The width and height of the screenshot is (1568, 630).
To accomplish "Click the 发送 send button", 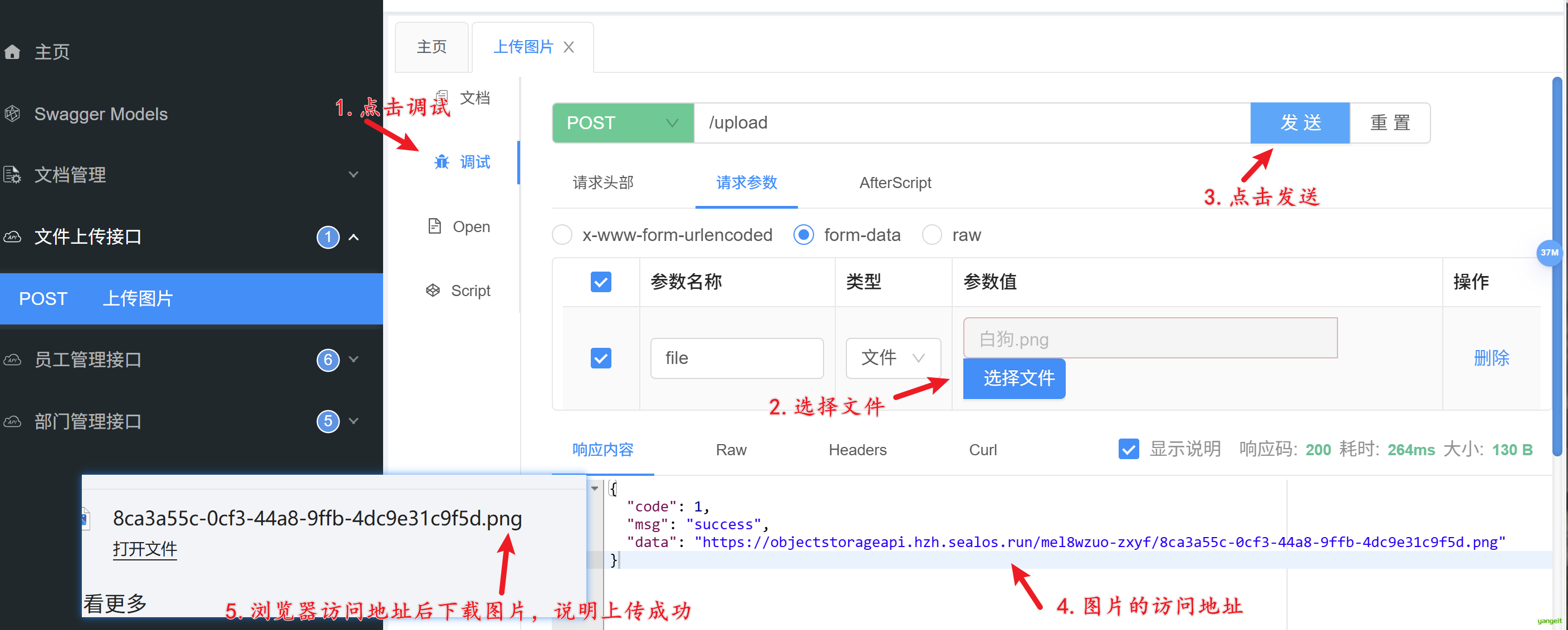I will click(x=1300, y=123).
